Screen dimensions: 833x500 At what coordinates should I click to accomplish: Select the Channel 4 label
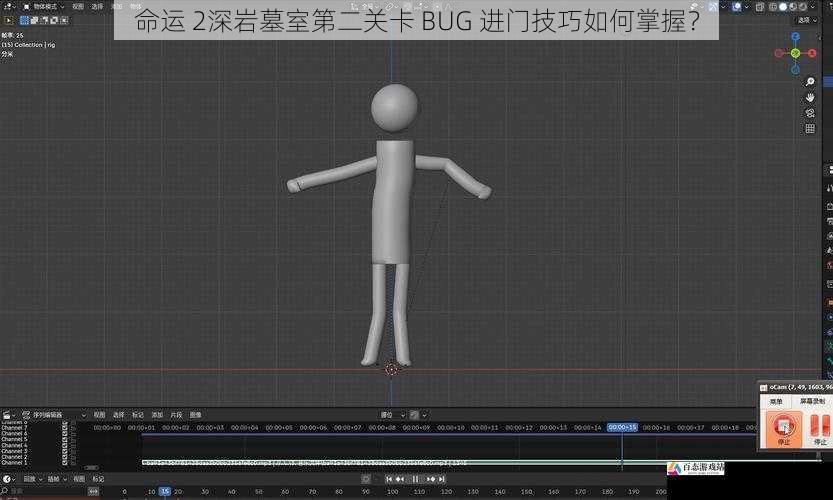tap(14, 445)
